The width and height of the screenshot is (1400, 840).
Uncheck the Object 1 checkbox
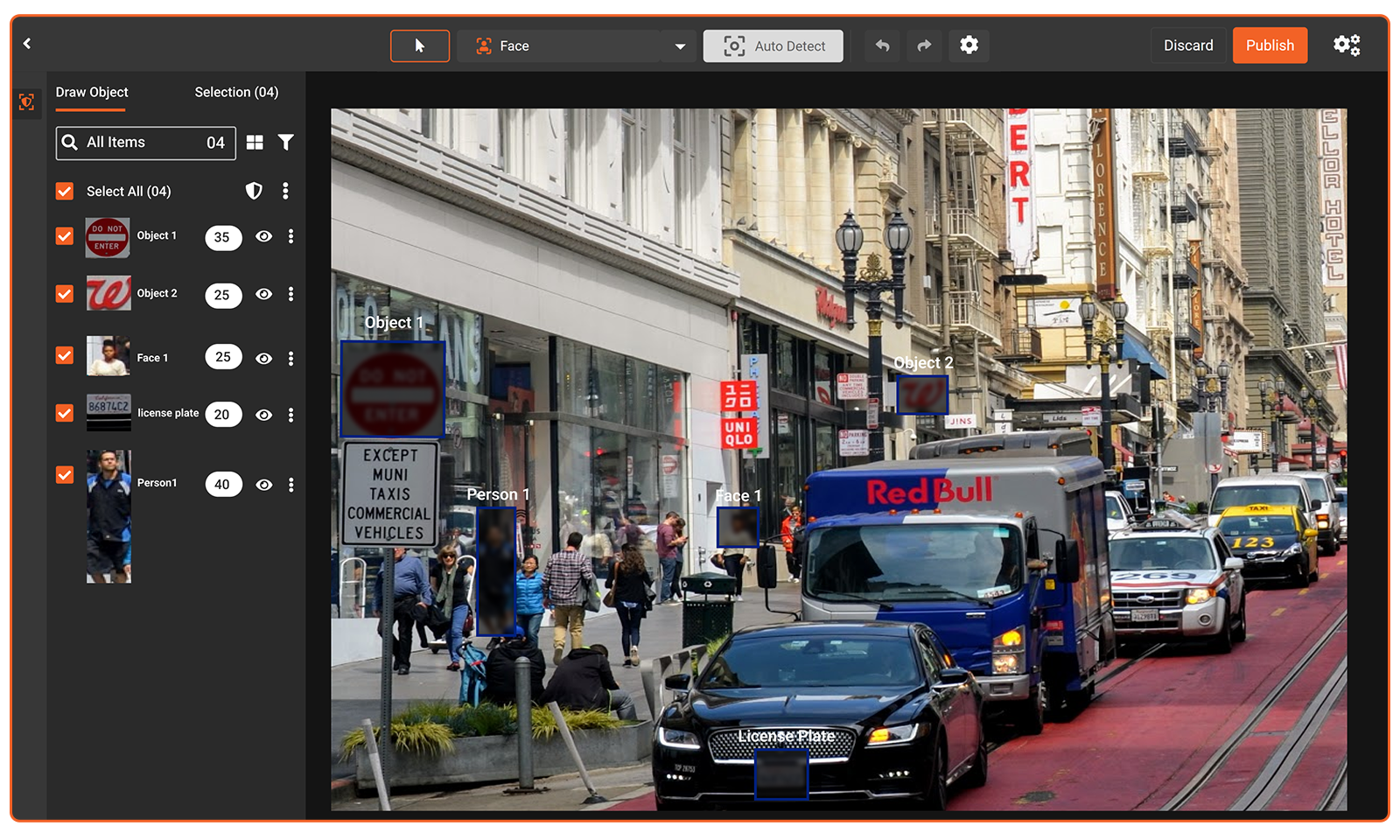click(65, 236)
